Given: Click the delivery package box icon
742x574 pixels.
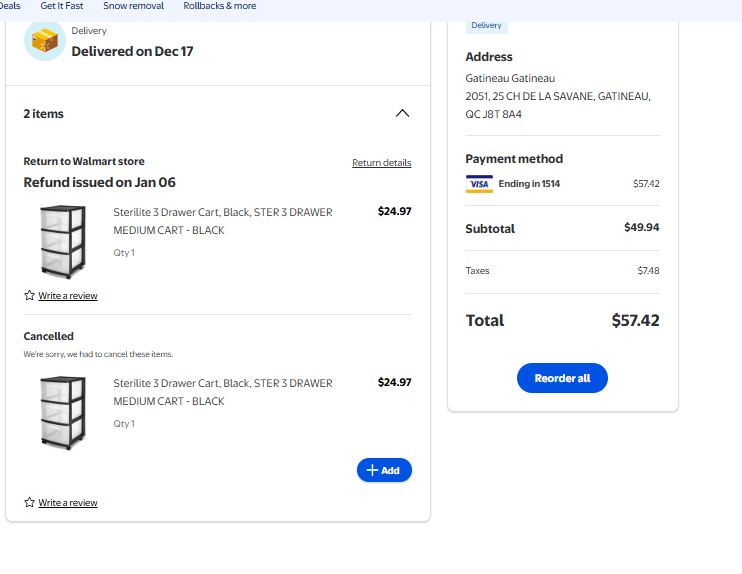Looking at the screenshot, I should [45, 41].
